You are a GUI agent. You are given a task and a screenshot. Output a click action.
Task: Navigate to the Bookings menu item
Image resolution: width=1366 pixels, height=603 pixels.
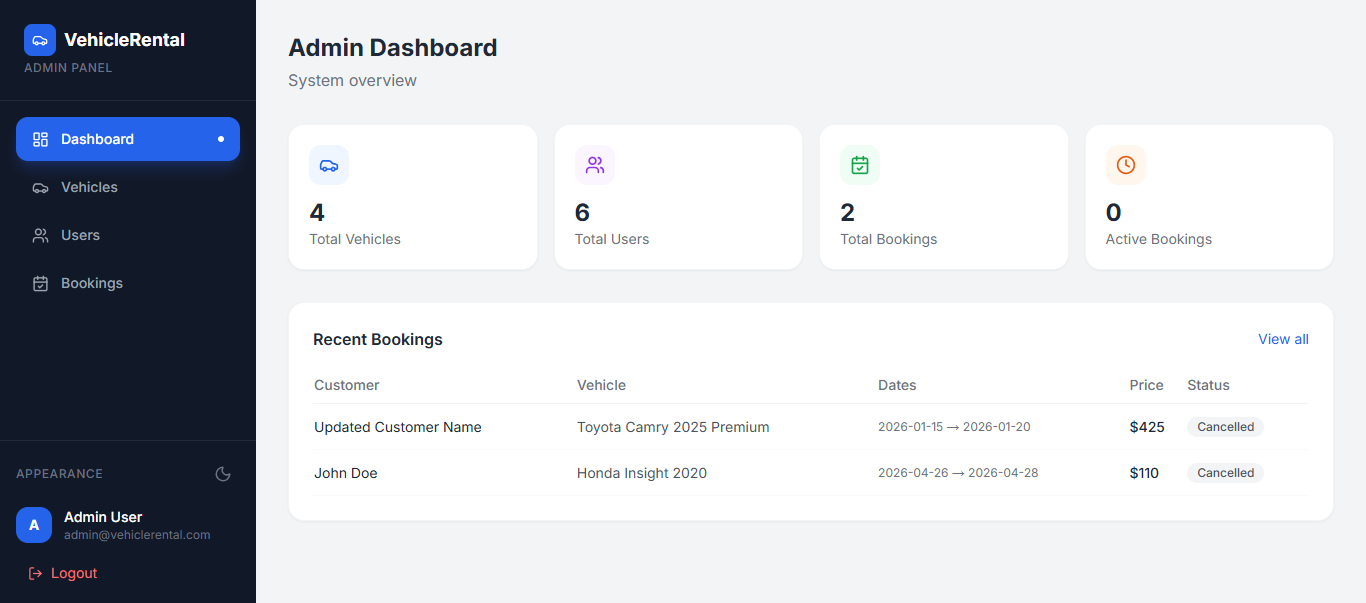click(128, 283)
